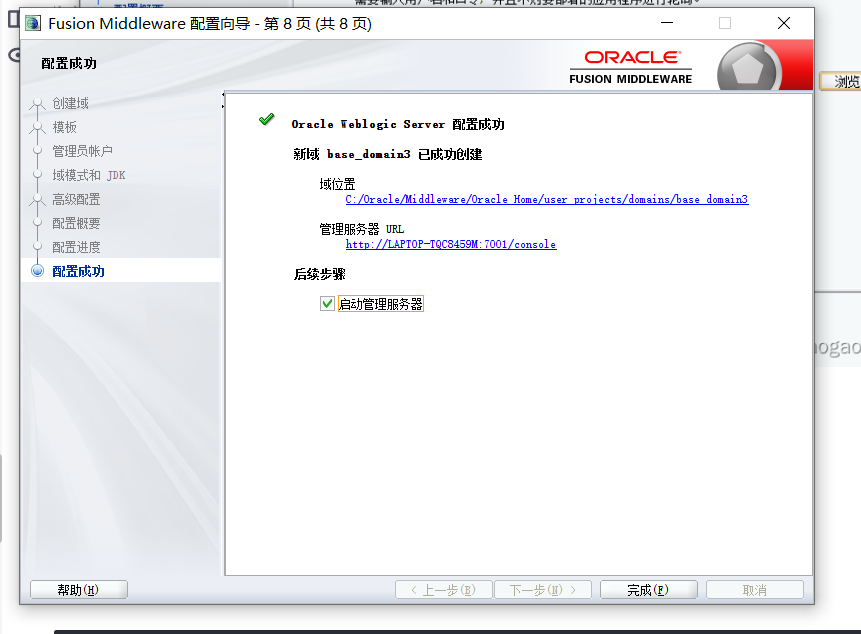Click the green success checkmark icon
The height and width of the screenshot is (634, 861).
266,118
